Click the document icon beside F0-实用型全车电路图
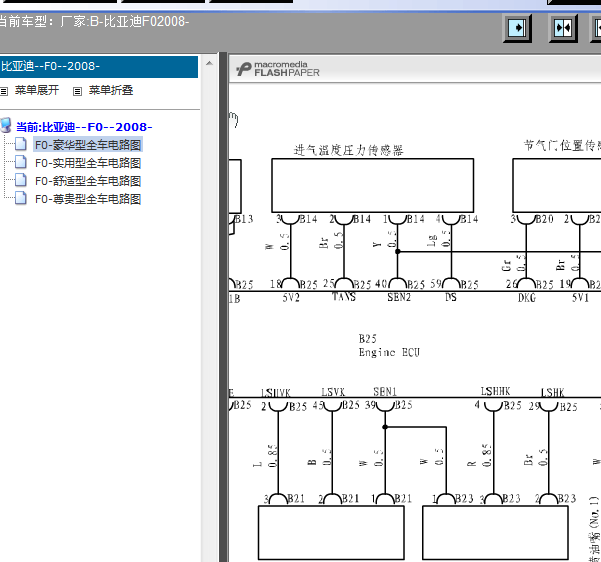601x562 pixels. (x=21, y=162)
